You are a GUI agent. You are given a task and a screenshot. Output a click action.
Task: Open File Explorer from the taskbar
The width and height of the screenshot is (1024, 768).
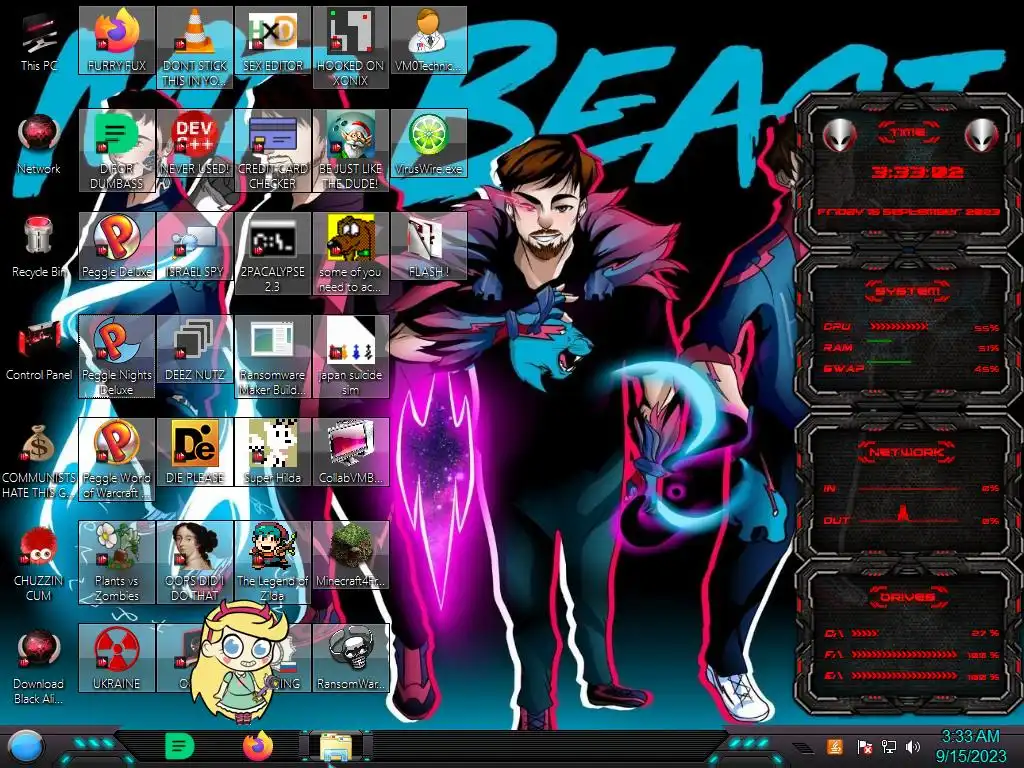336,747
